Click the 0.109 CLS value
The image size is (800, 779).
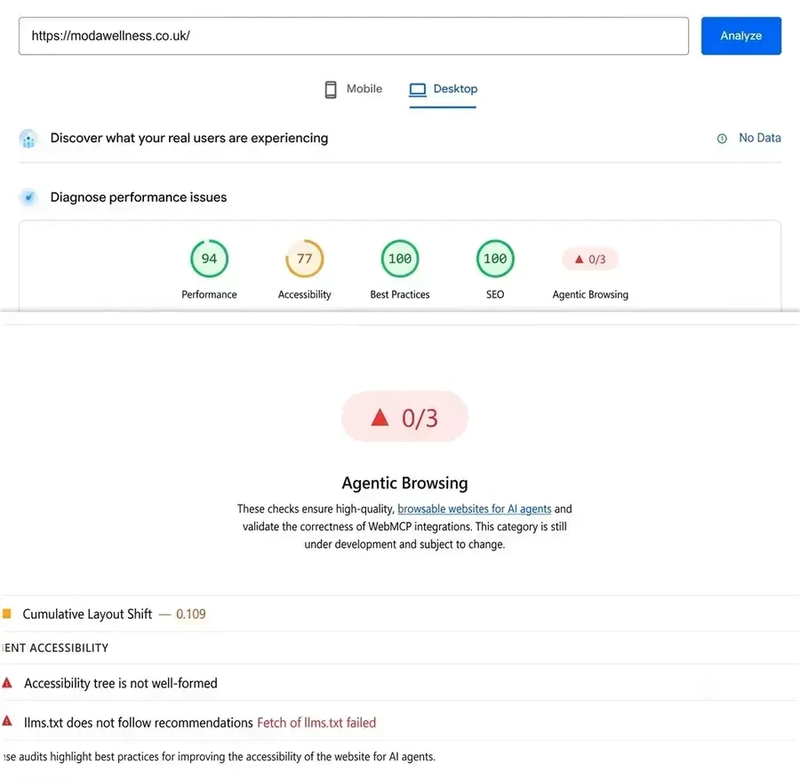[191, 614]
